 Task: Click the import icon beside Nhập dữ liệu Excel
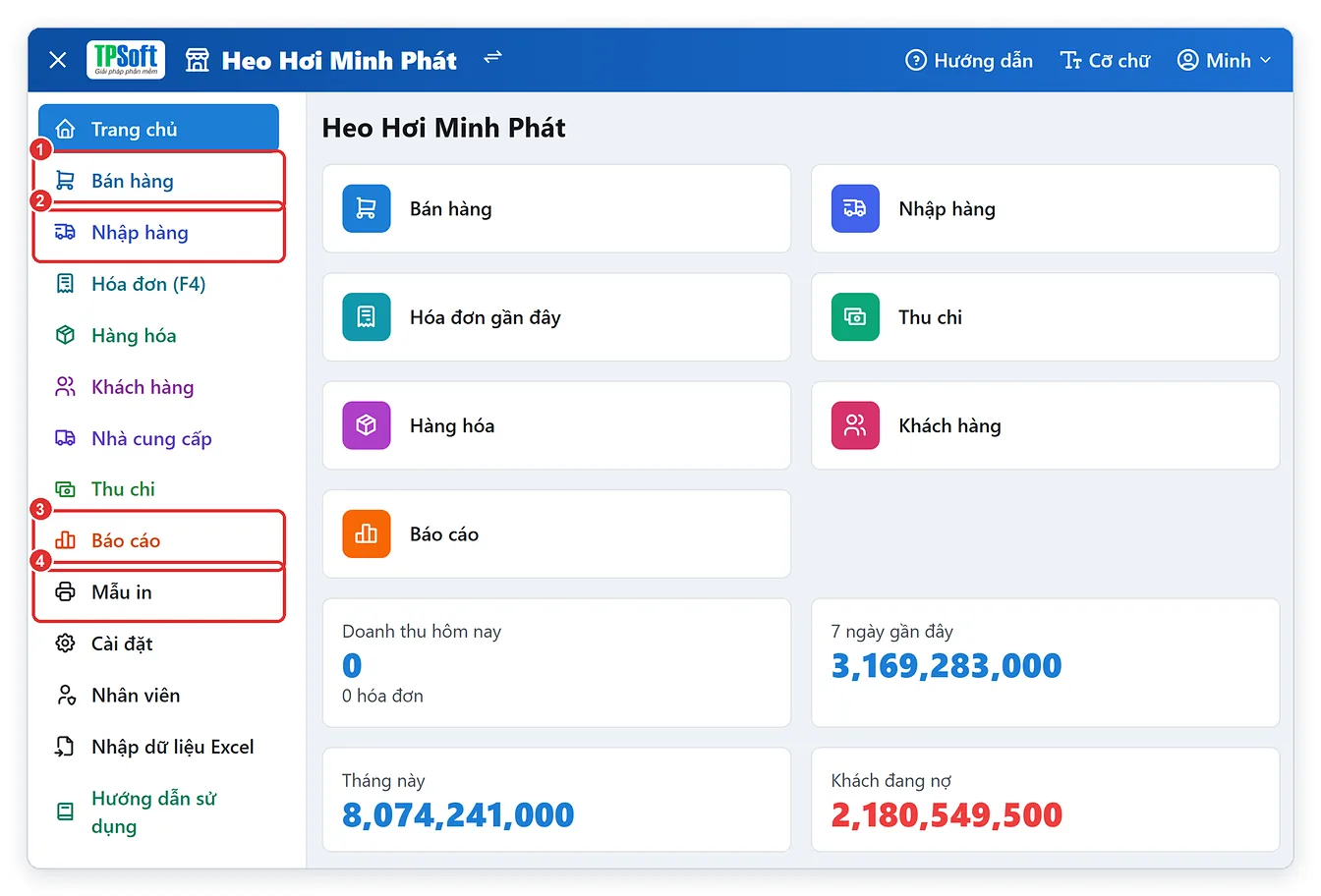pos(65,747)
